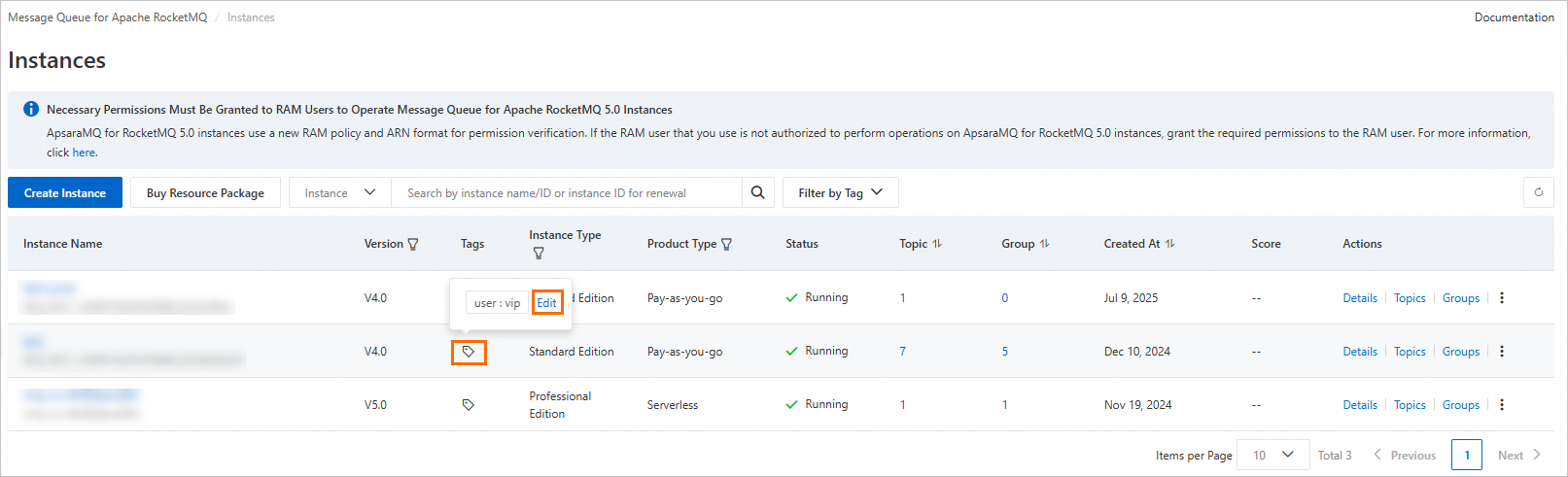Sort instances by Created At date

point(1169,244)
